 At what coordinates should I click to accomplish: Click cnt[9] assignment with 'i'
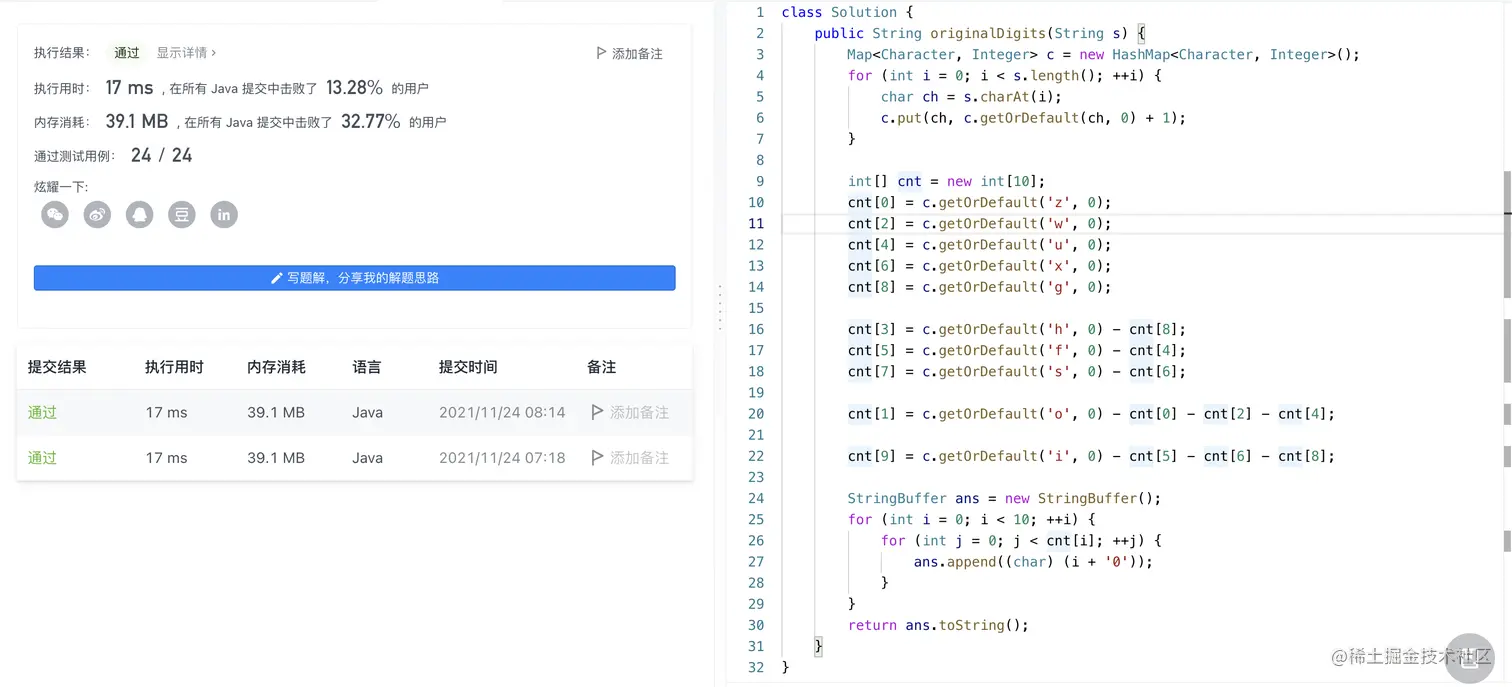tap(1091, 456)
